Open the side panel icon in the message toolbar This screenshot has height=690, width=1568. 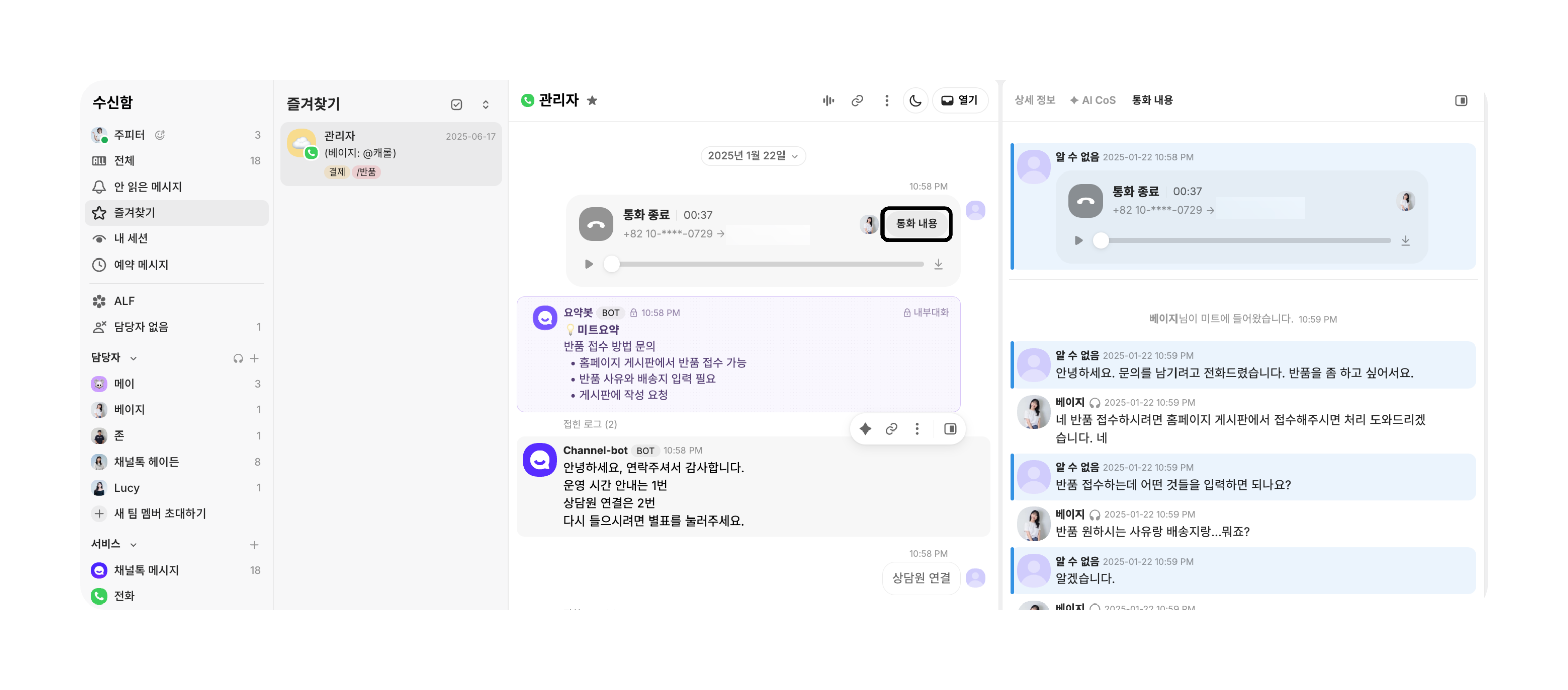point(950,429)
